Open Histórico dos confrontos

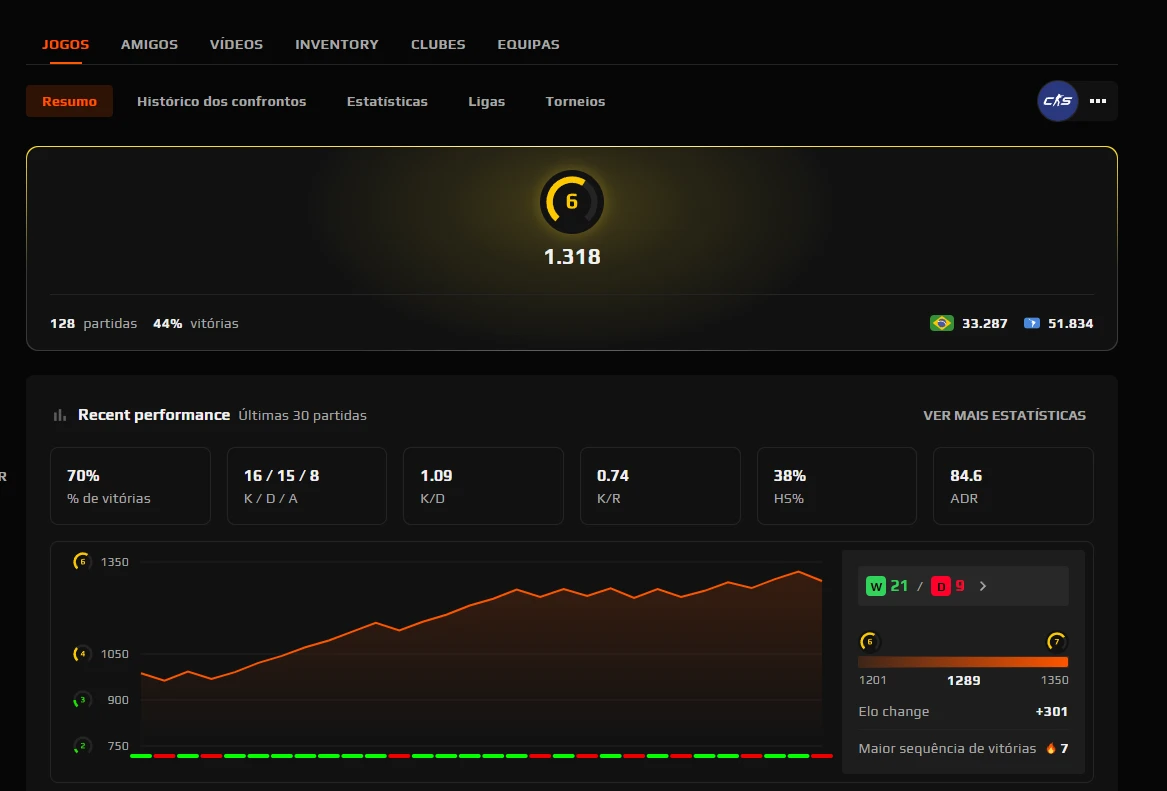(x=221, y=101)
